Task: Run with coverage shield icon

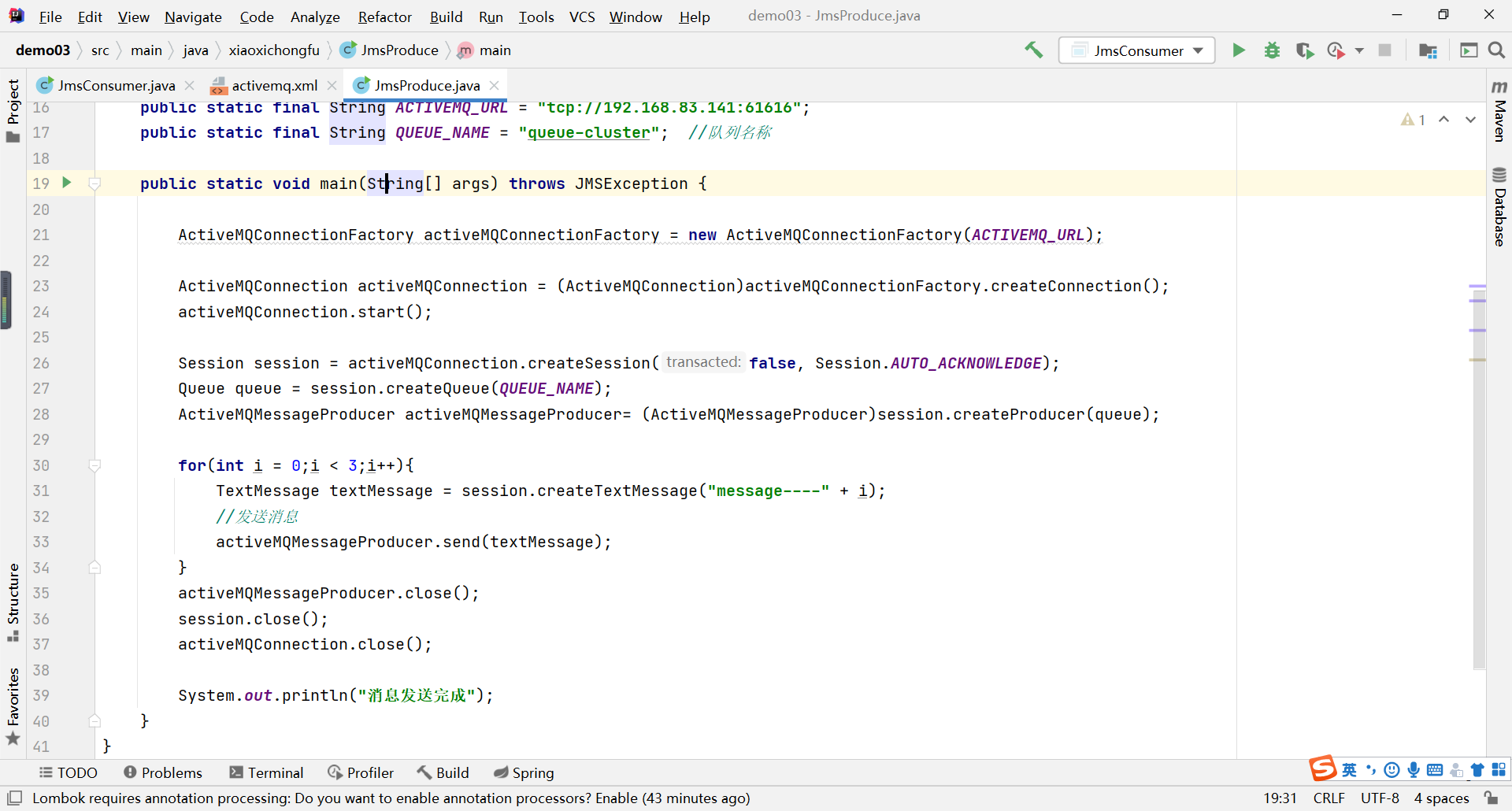Action: pyautogui.click(x=1305, y=50)
